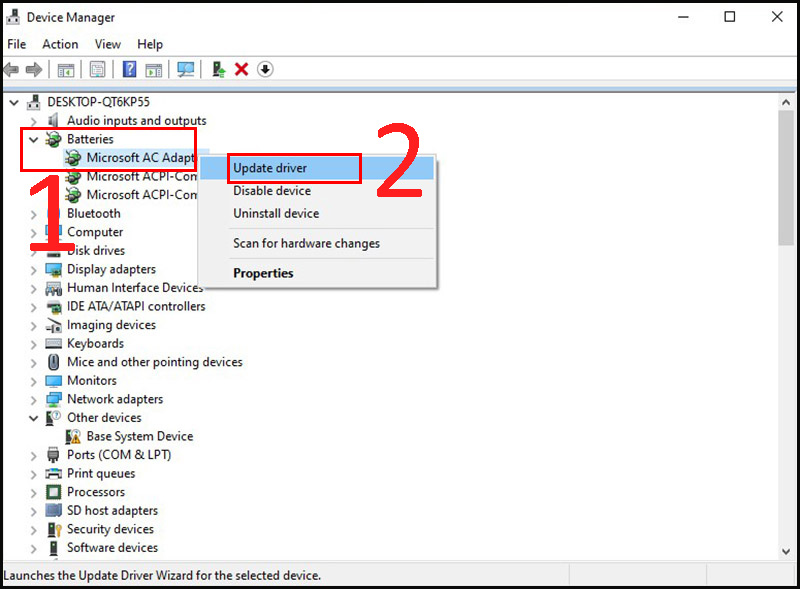The width and height of the screenshot is (800, 589).
Task: Open the View menu
Action: (108, 44)
